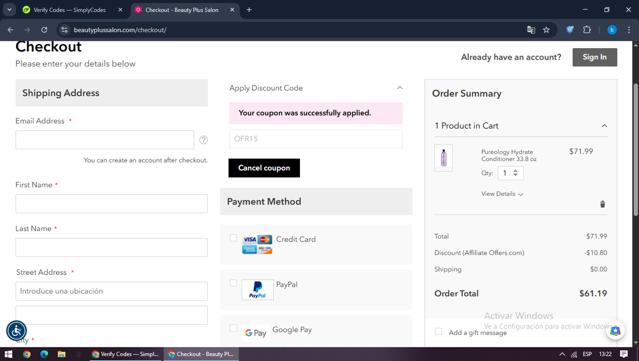Image resolution: width=639 pixels, height=361 pixels.
Task: Open the Chrome profile avatar
Action: (x=612, y=30)
